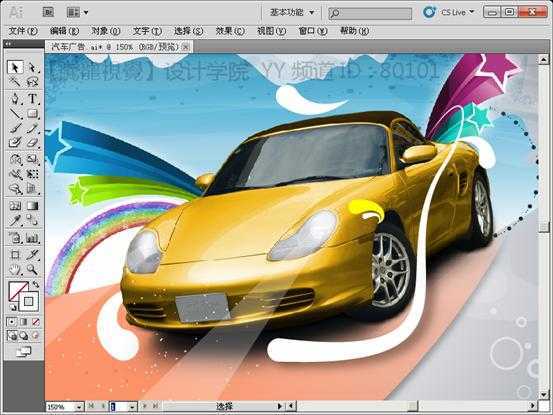This screenshot has height=415, width=553.
Task: Swap fill and stroke colors
Action: coord(36,284)
